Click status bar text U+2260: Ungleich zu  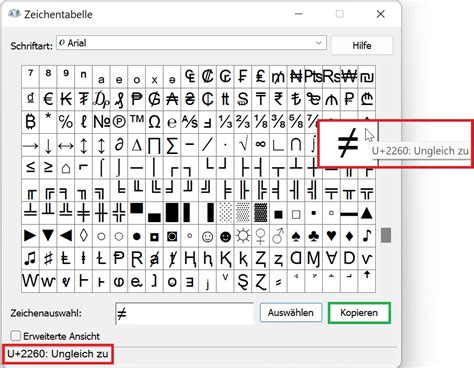[x=58, y=354]
